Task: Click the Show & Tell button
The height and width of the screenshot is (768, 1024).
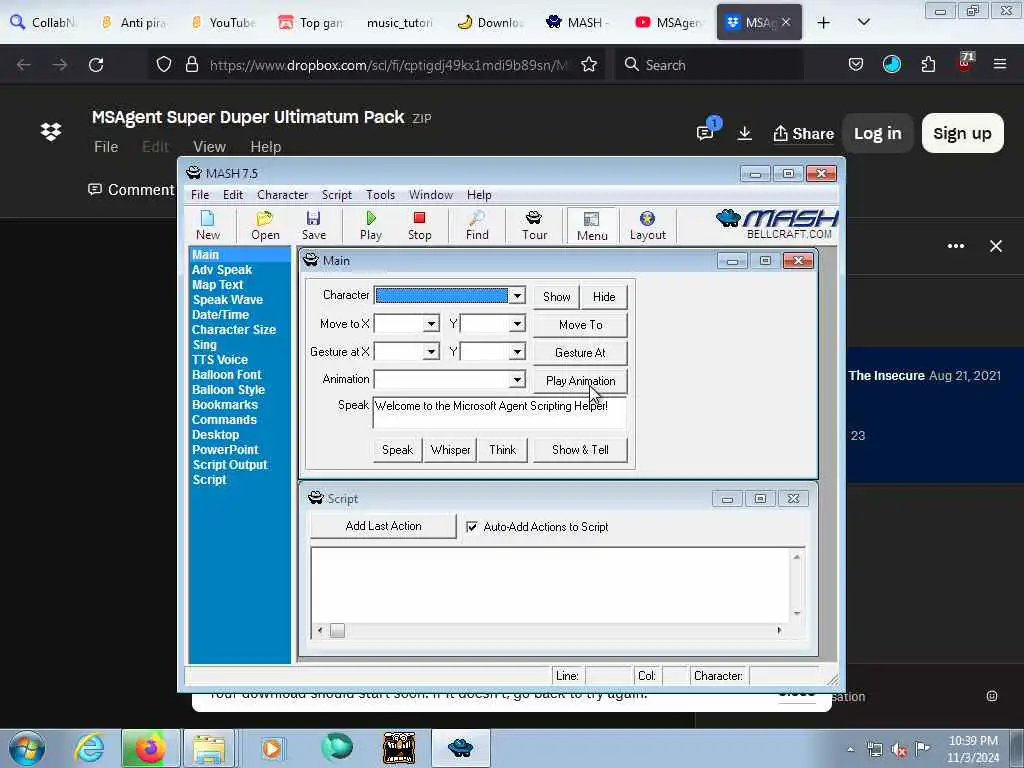Action: point(581,450)
